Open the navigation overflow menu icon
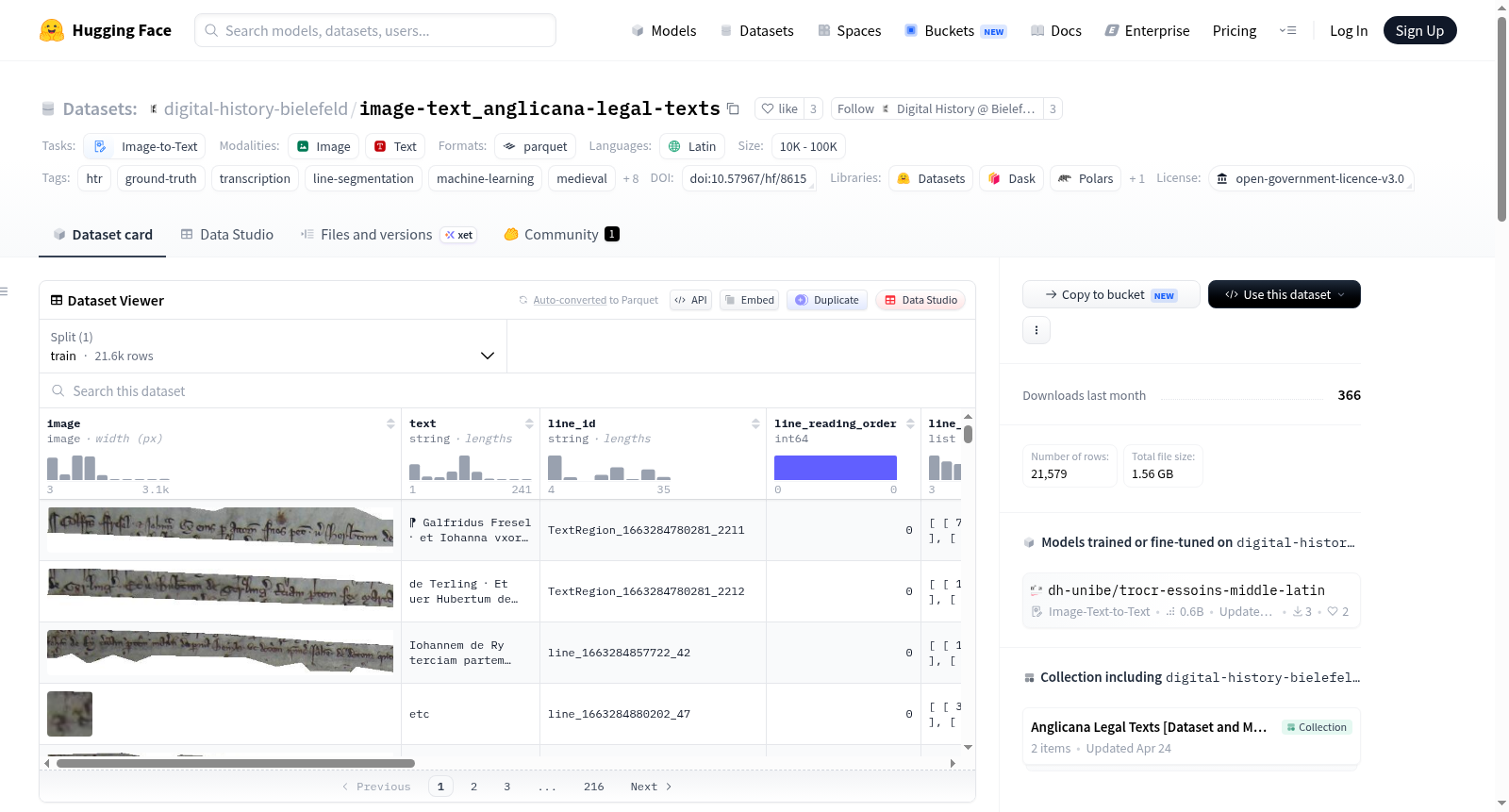 pos(1287,30)
